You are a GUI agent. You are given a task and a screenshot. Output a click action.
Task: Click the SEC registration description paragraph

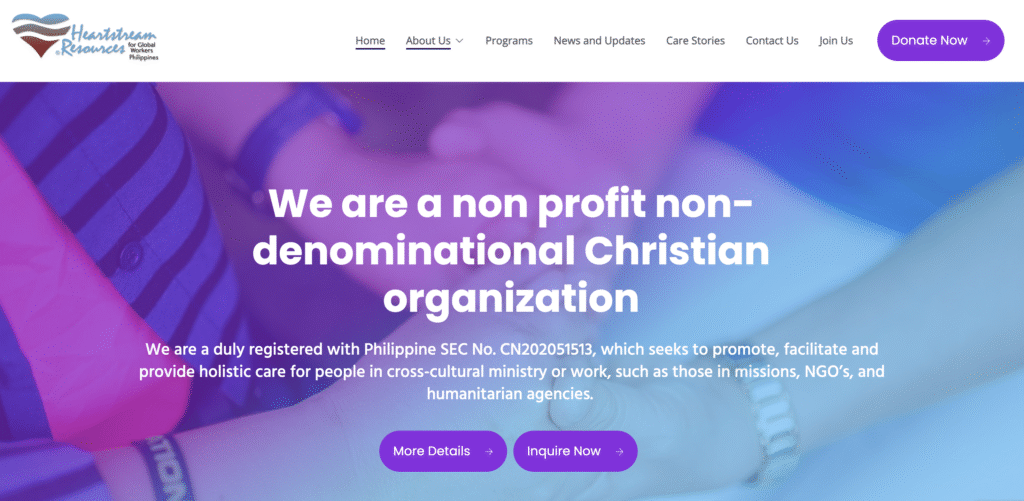(x=511, y=372)
